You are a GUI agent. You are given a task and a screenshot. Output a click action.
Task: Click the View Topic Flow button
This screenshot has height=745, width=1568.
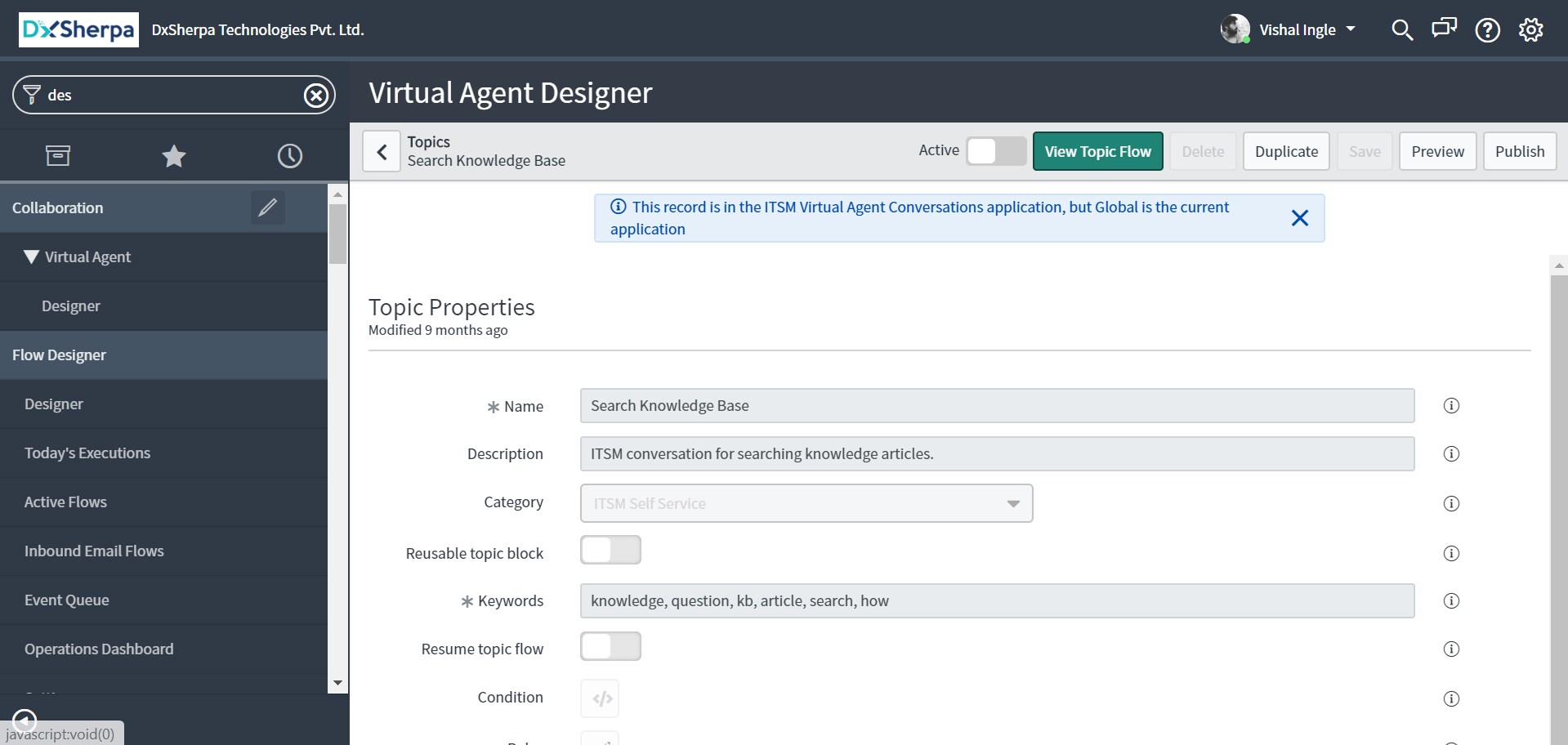point(1097,151)
